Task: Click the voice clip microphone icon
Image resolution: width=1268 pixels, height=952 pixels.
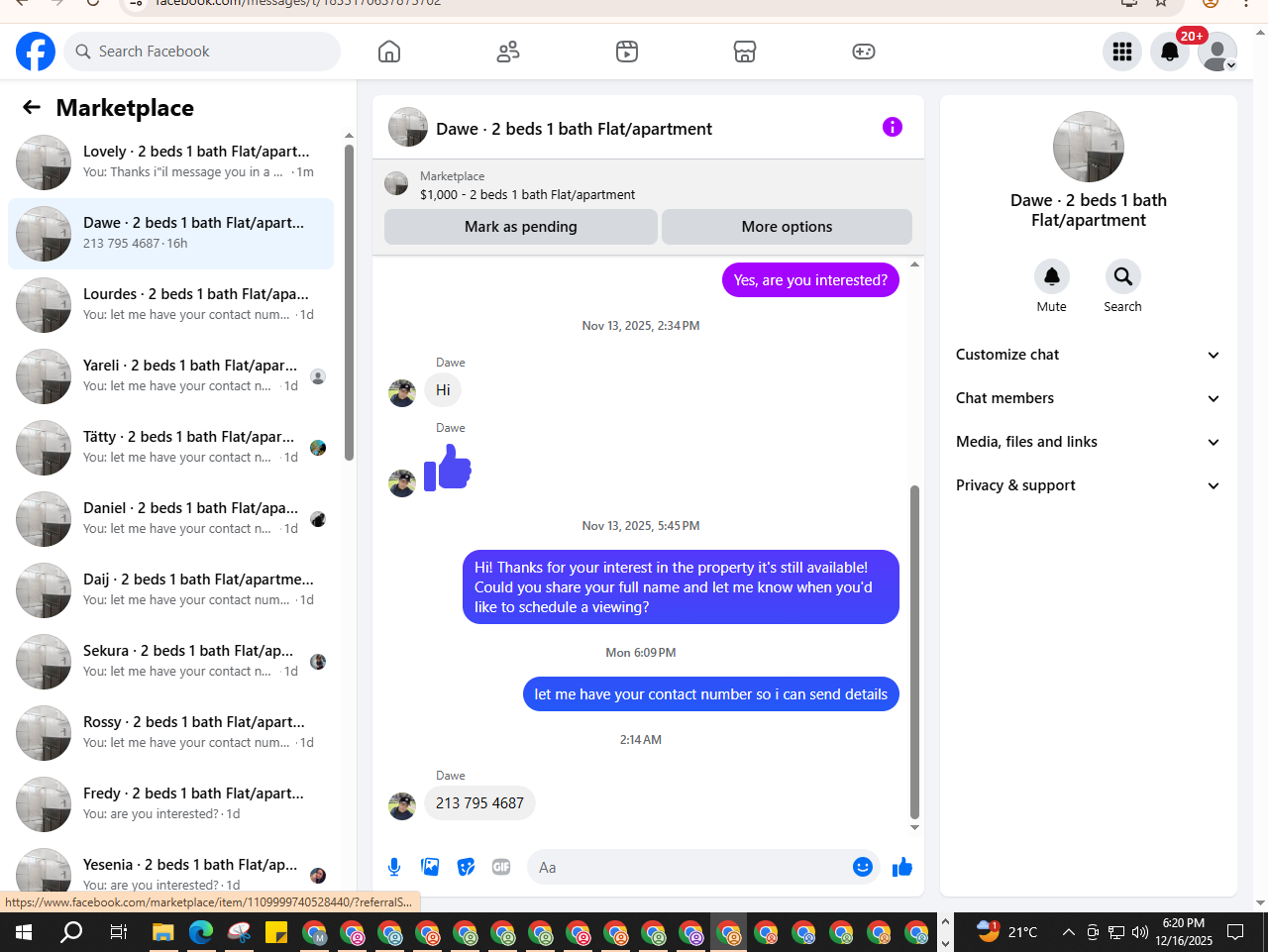Action: pos(394,868)
